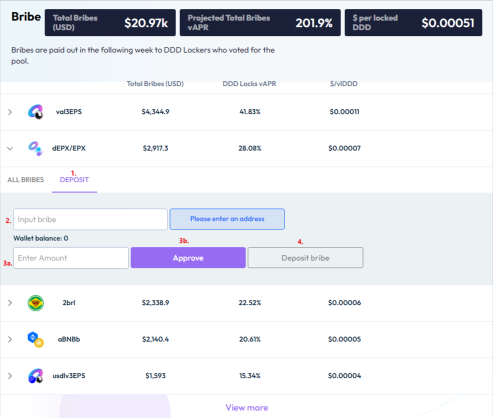The image size is (493, 418).
Task: Click the DDD Locks vAPR column header
Action: [249, 84]
